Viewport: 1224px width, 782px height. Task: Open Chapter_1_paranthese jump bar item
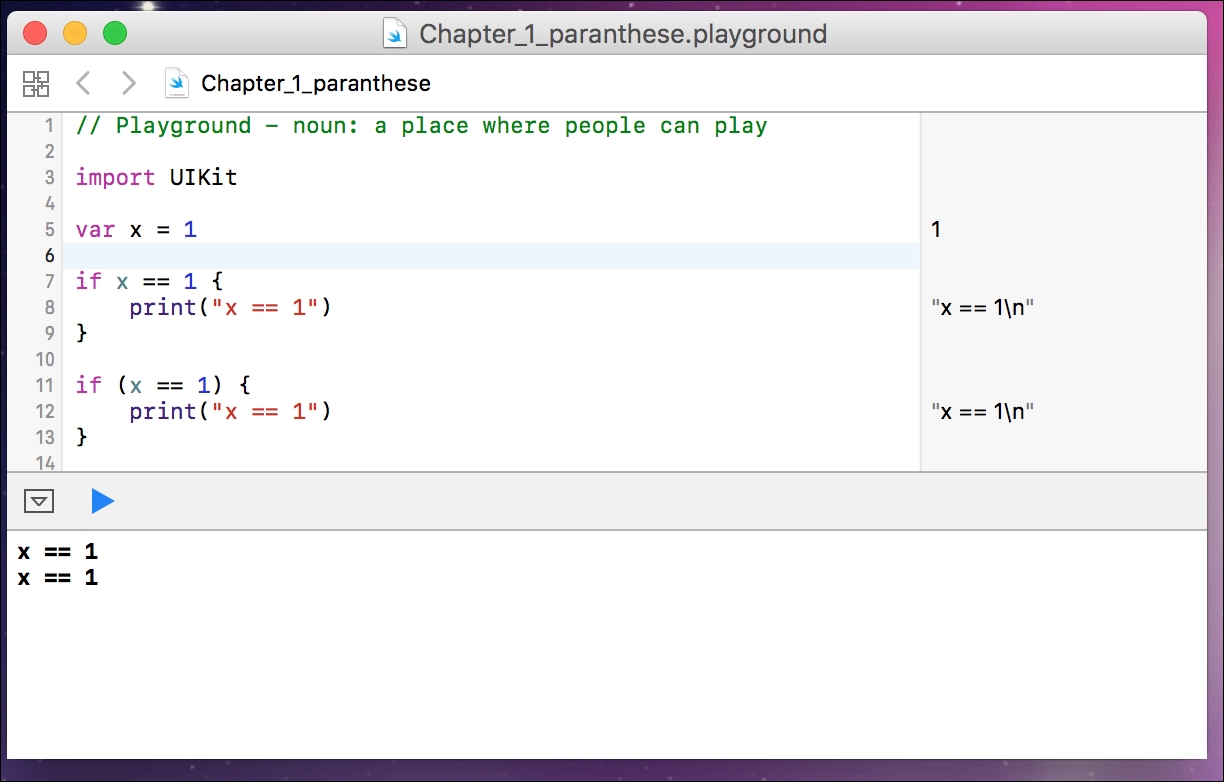pos(315,83)
